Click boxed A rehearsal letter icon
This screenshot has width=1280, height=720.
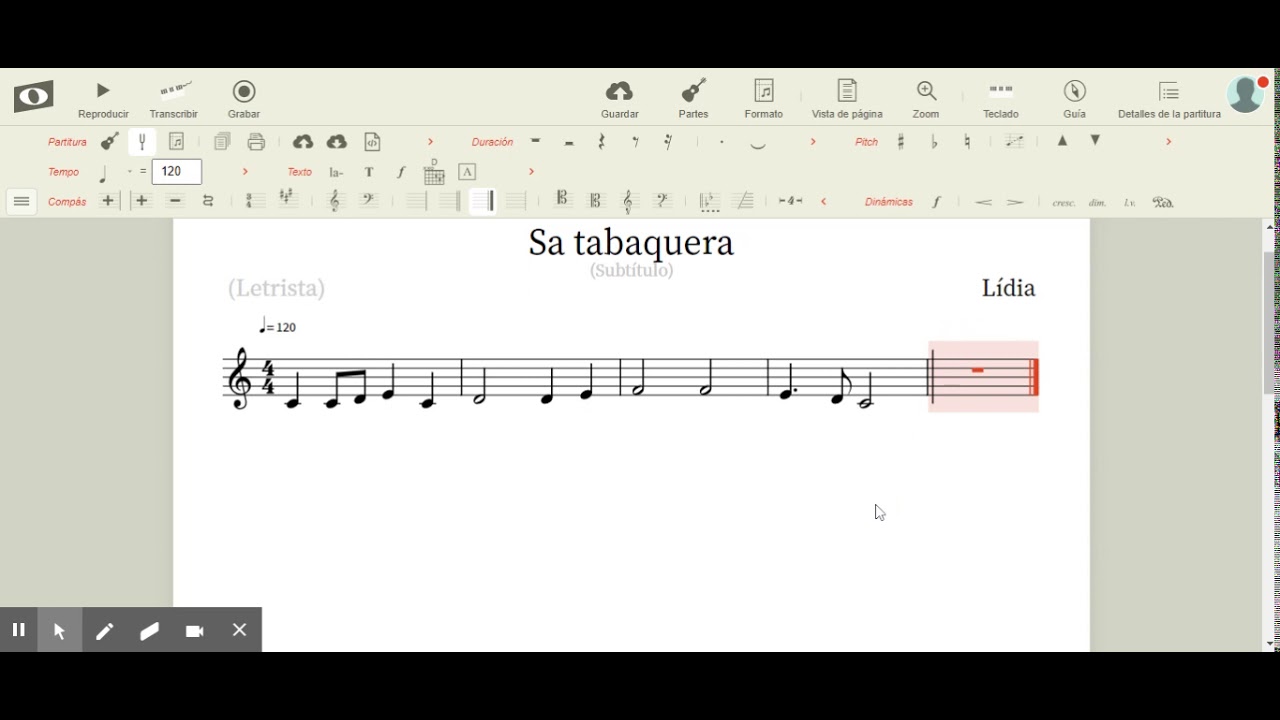[467, 172]
